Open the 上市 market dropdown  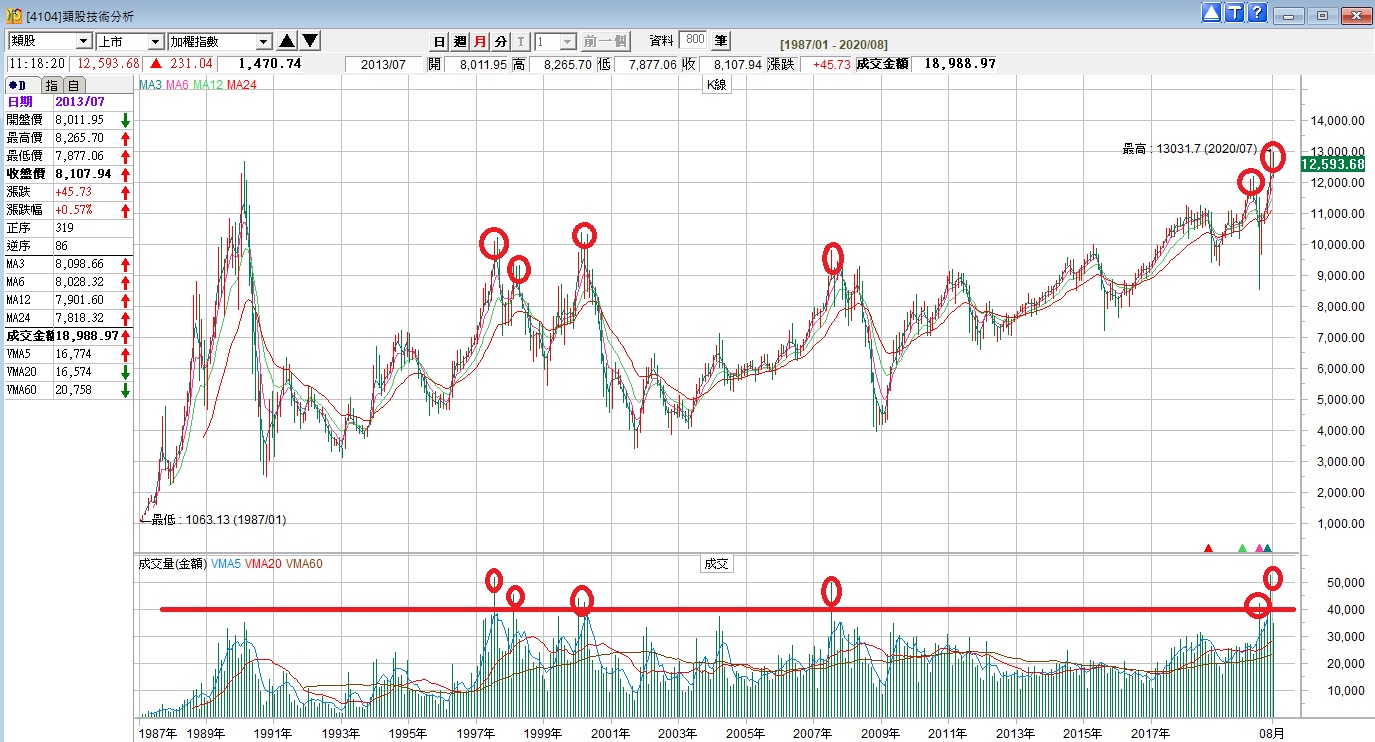click(130, 41)
